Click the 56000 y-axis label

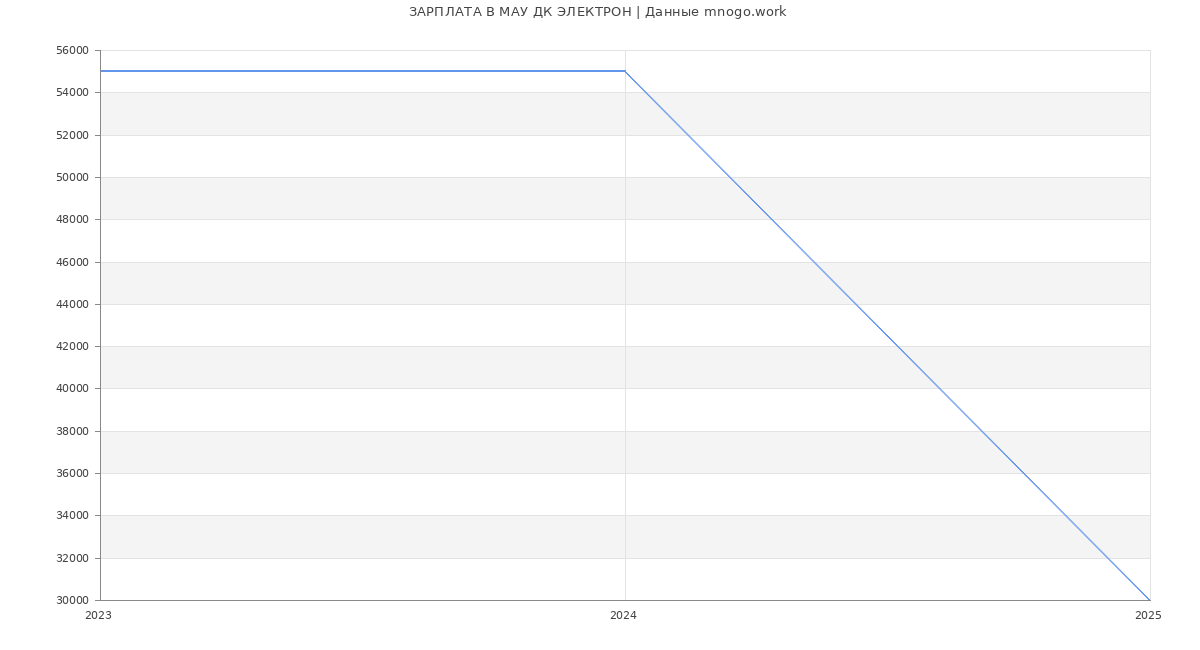[72, 51]
